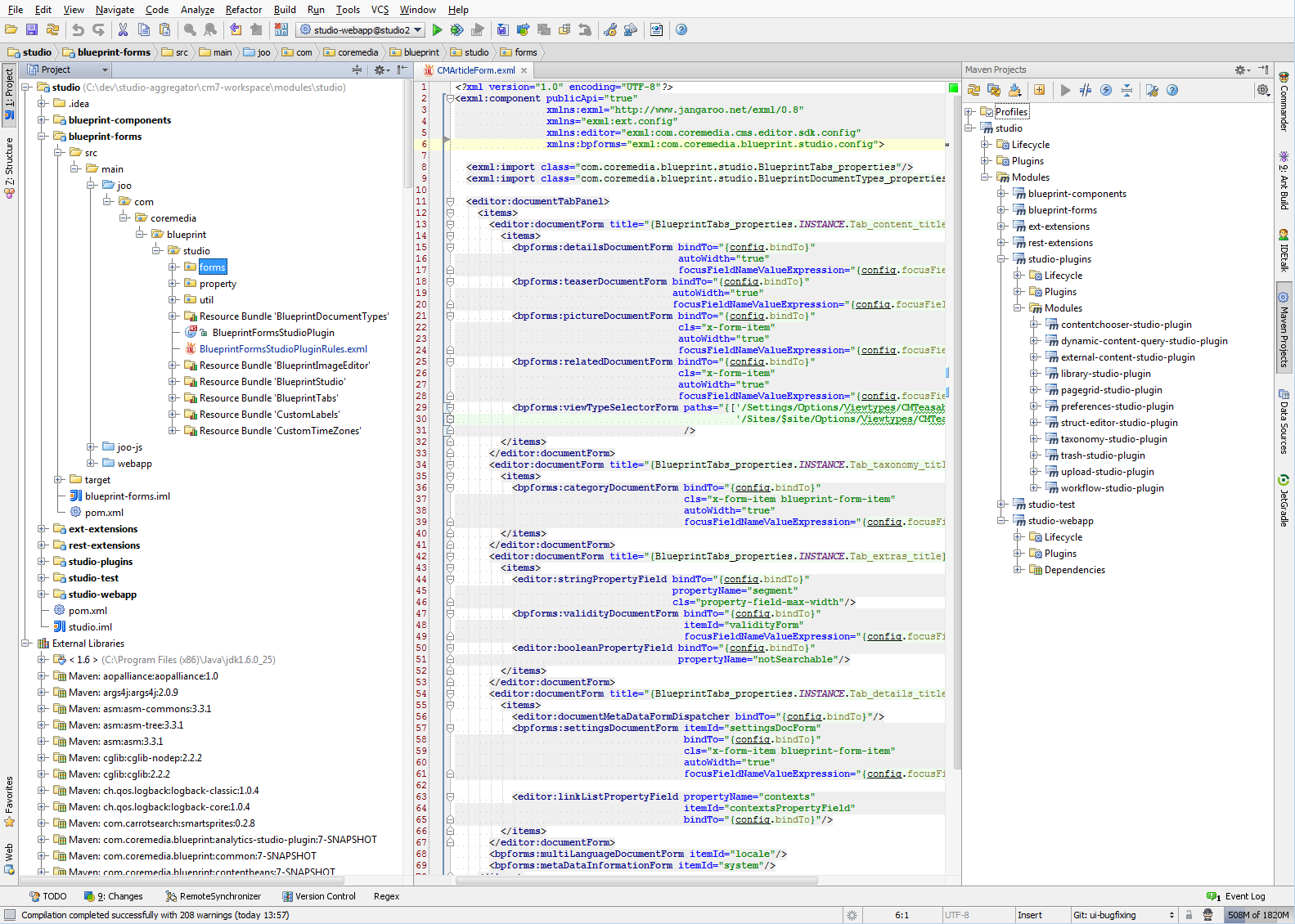This screenshot has width=1295, height=924.
Task: Open the Git: ui-bugfixing branch selector
Action: [x=1125, y=915]
